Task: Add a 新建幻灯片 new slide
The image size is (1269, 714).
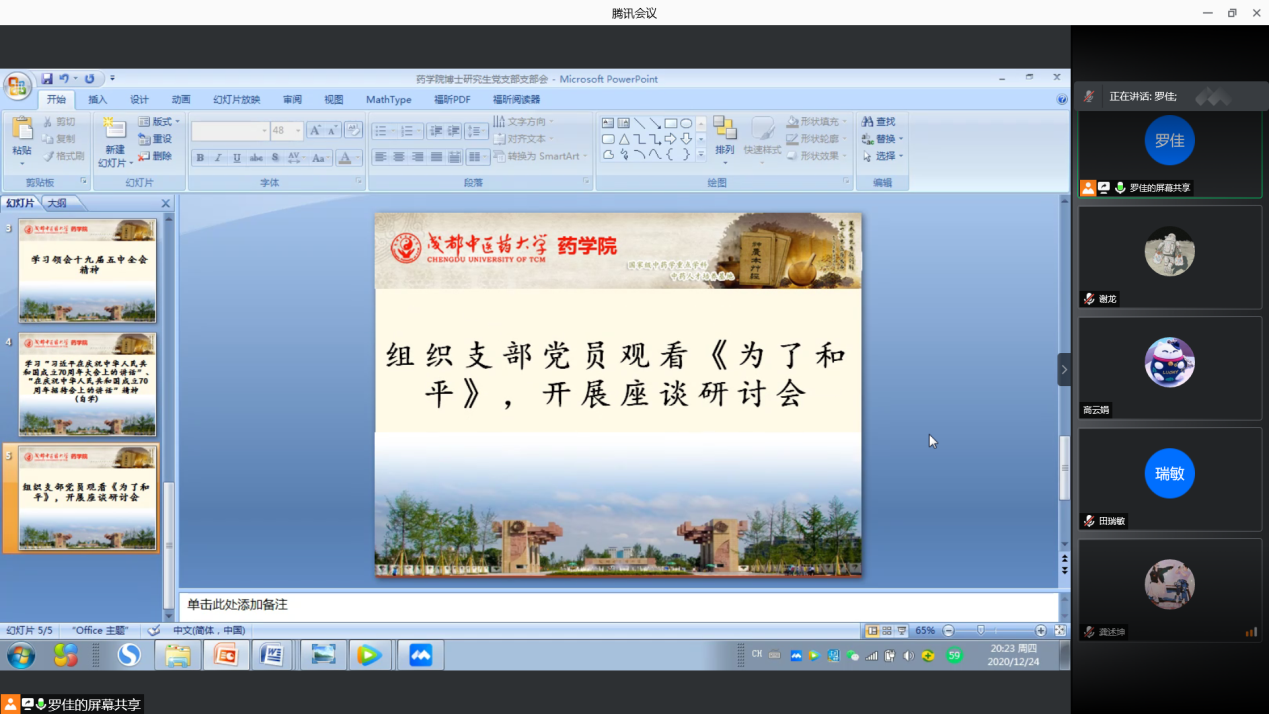Action: (114, 141)
